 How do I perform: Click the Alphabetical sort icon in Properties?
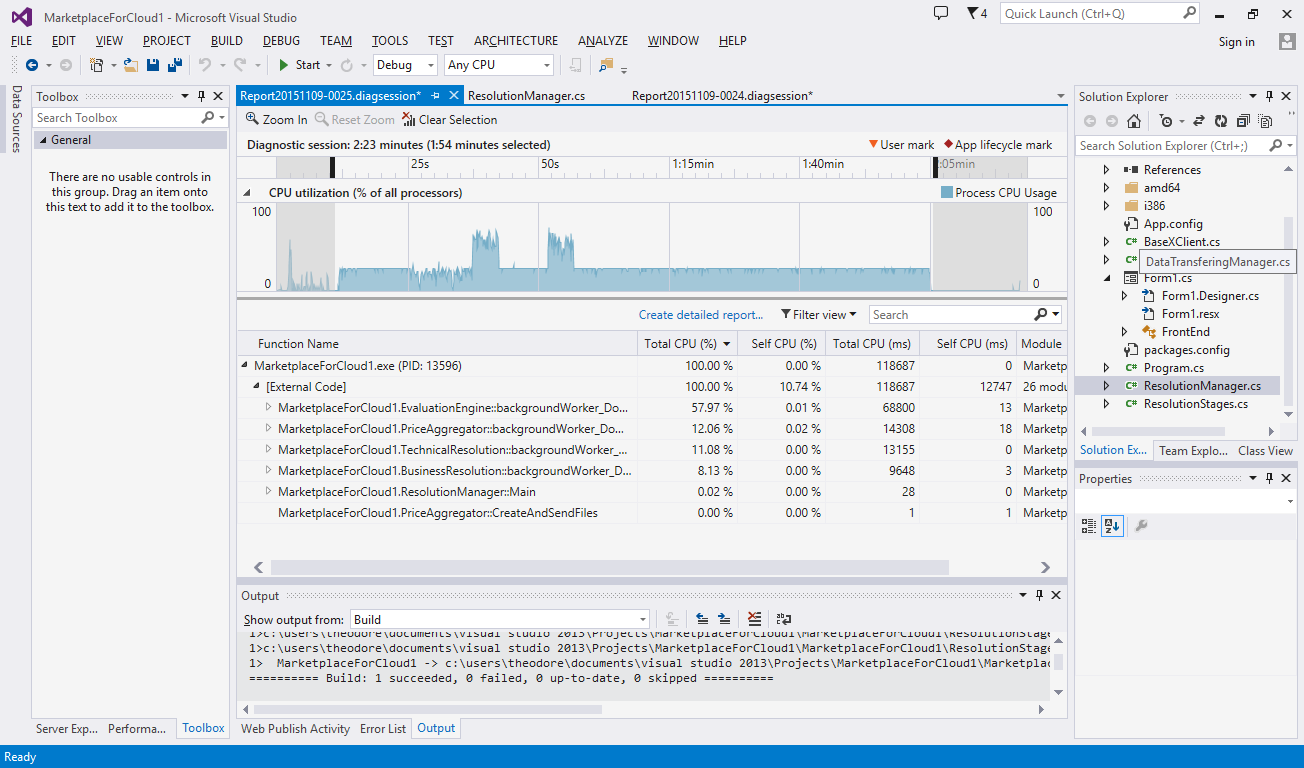click(1112, 525)
